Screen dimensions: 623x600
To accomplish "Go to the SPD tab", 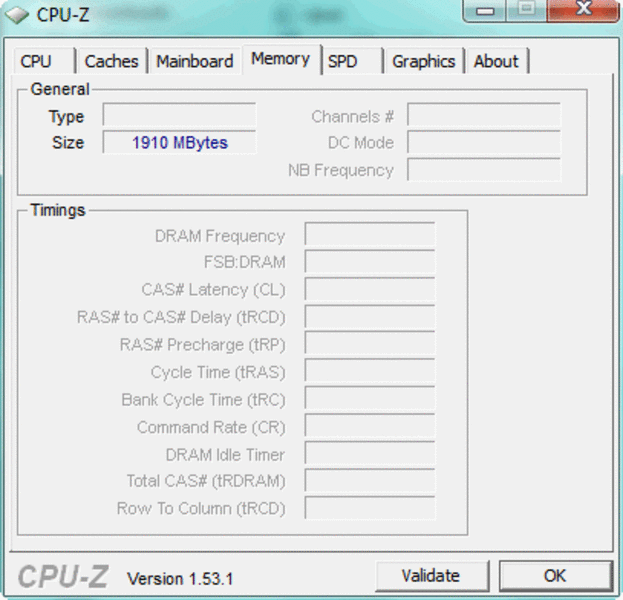I will coord(343,61).
